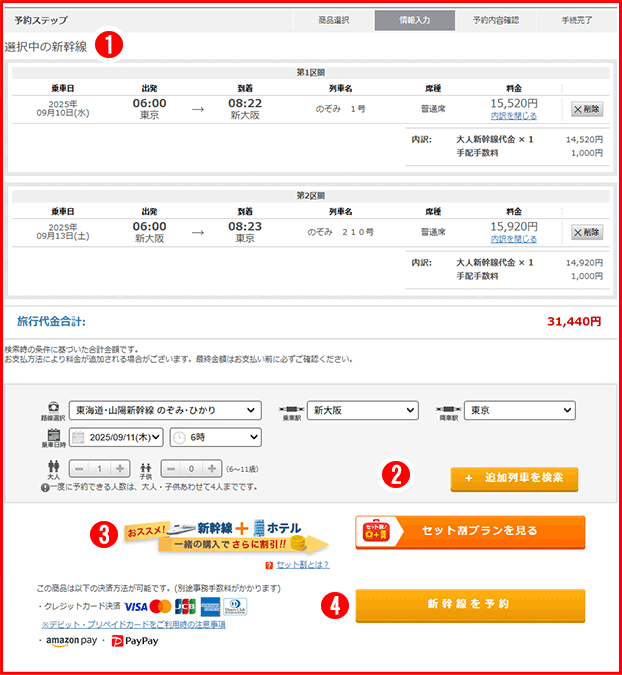Increase the adult passenger count
This screenshot has width=622, height=675.
[120, 469]
